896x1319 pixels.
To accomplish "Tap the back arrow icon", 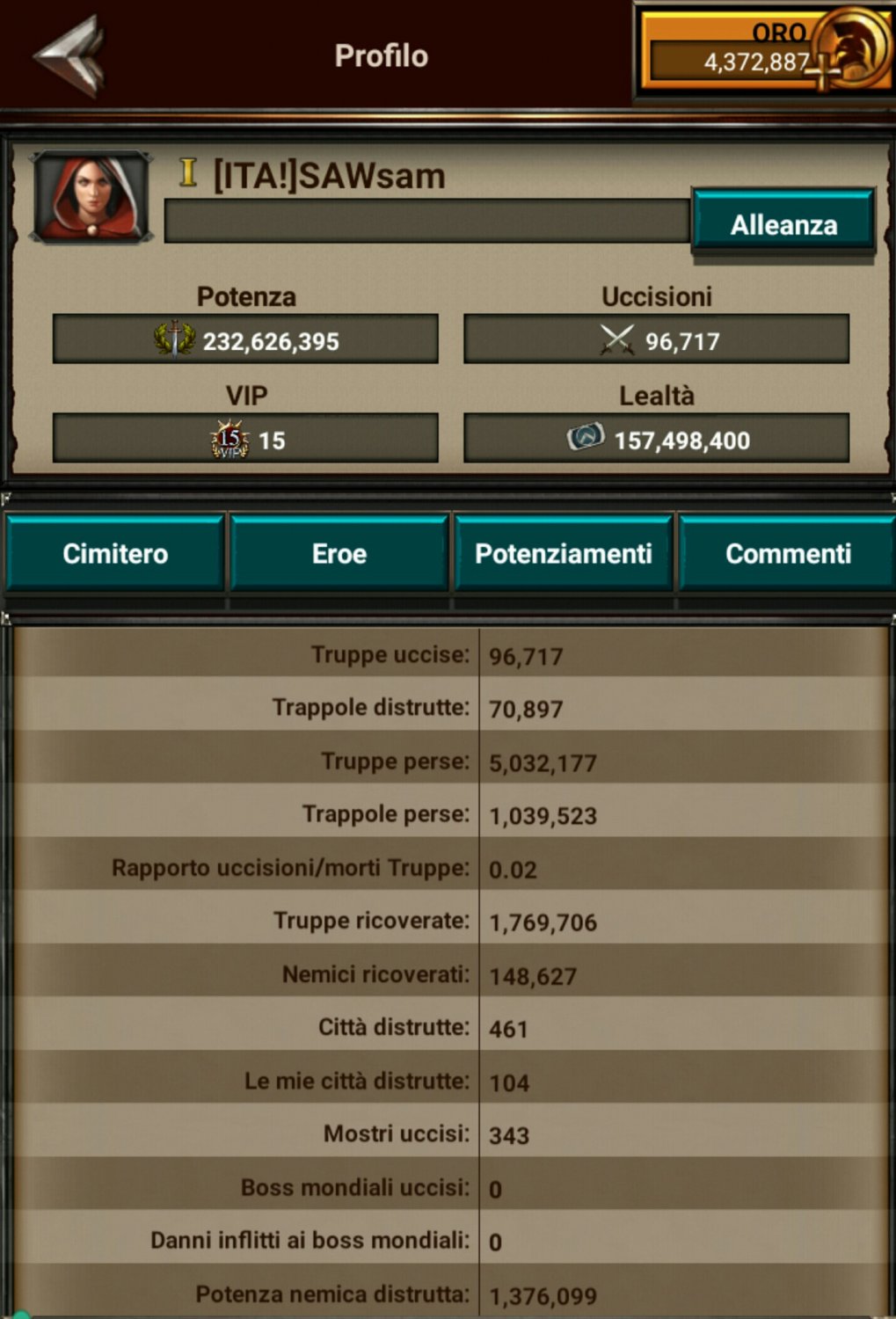I will (x=69, y=55).
